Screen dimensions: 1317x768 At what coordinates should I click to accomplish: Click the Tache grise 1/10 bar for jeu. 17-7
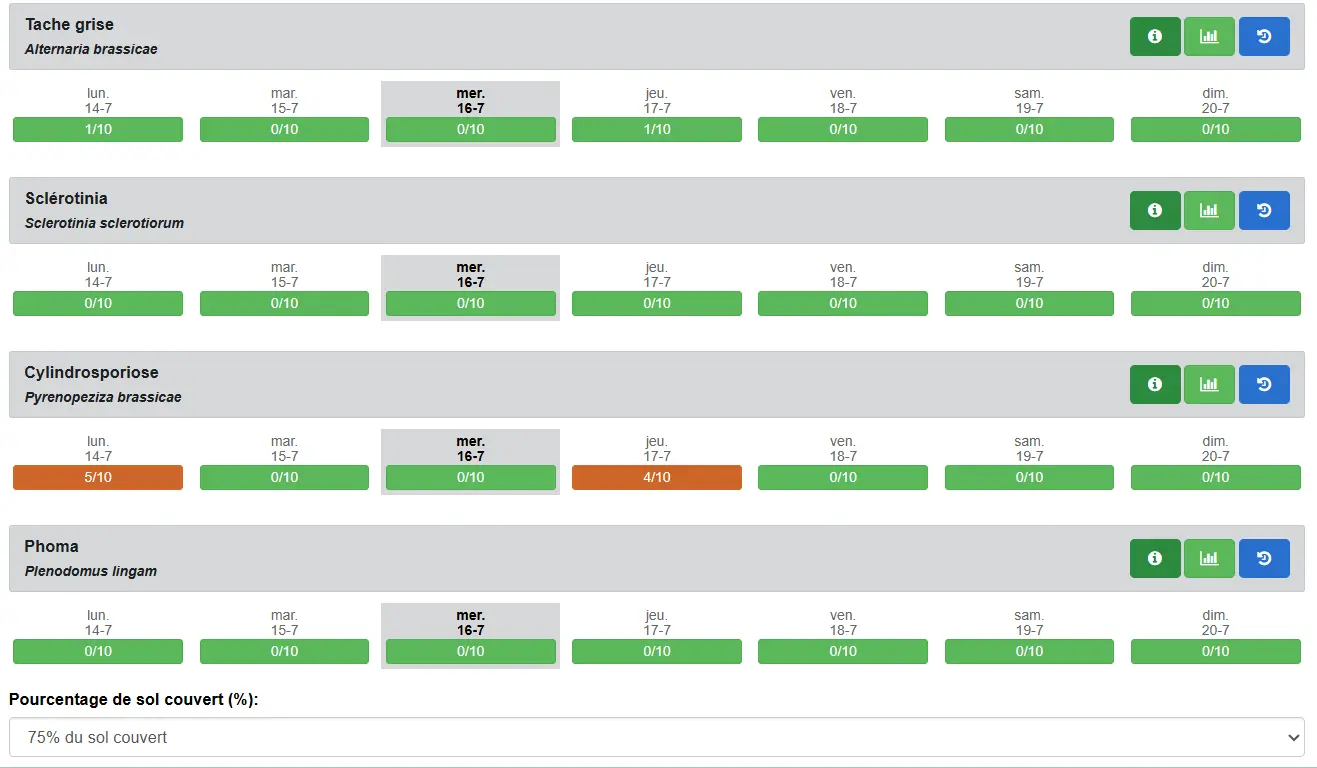[657, 130]
